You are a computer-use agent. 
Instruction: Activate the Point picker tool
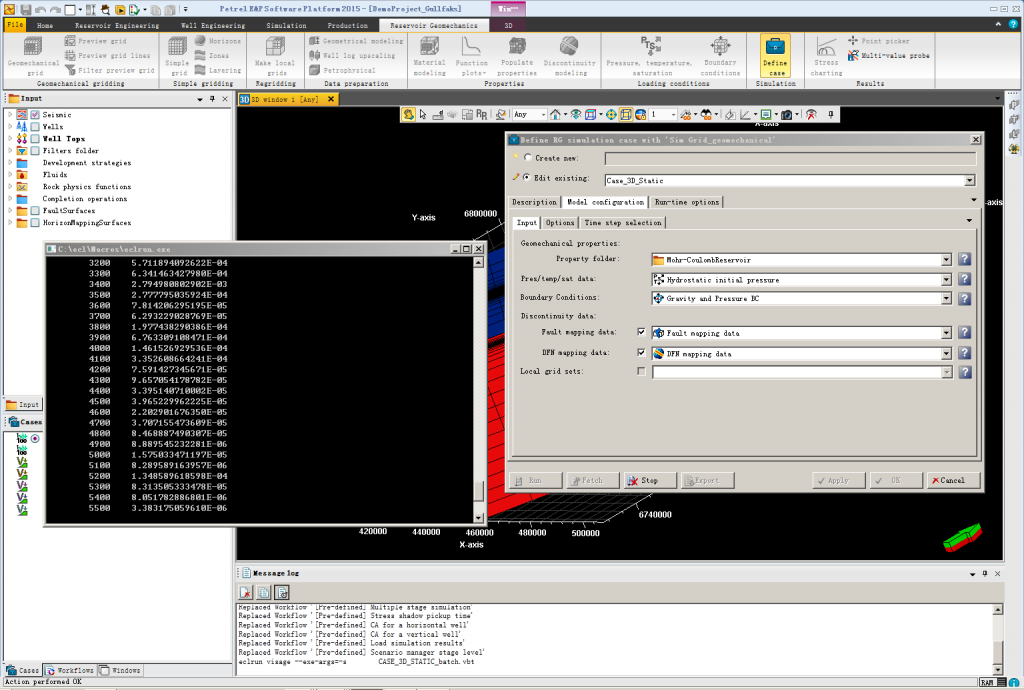pos(878,40)
